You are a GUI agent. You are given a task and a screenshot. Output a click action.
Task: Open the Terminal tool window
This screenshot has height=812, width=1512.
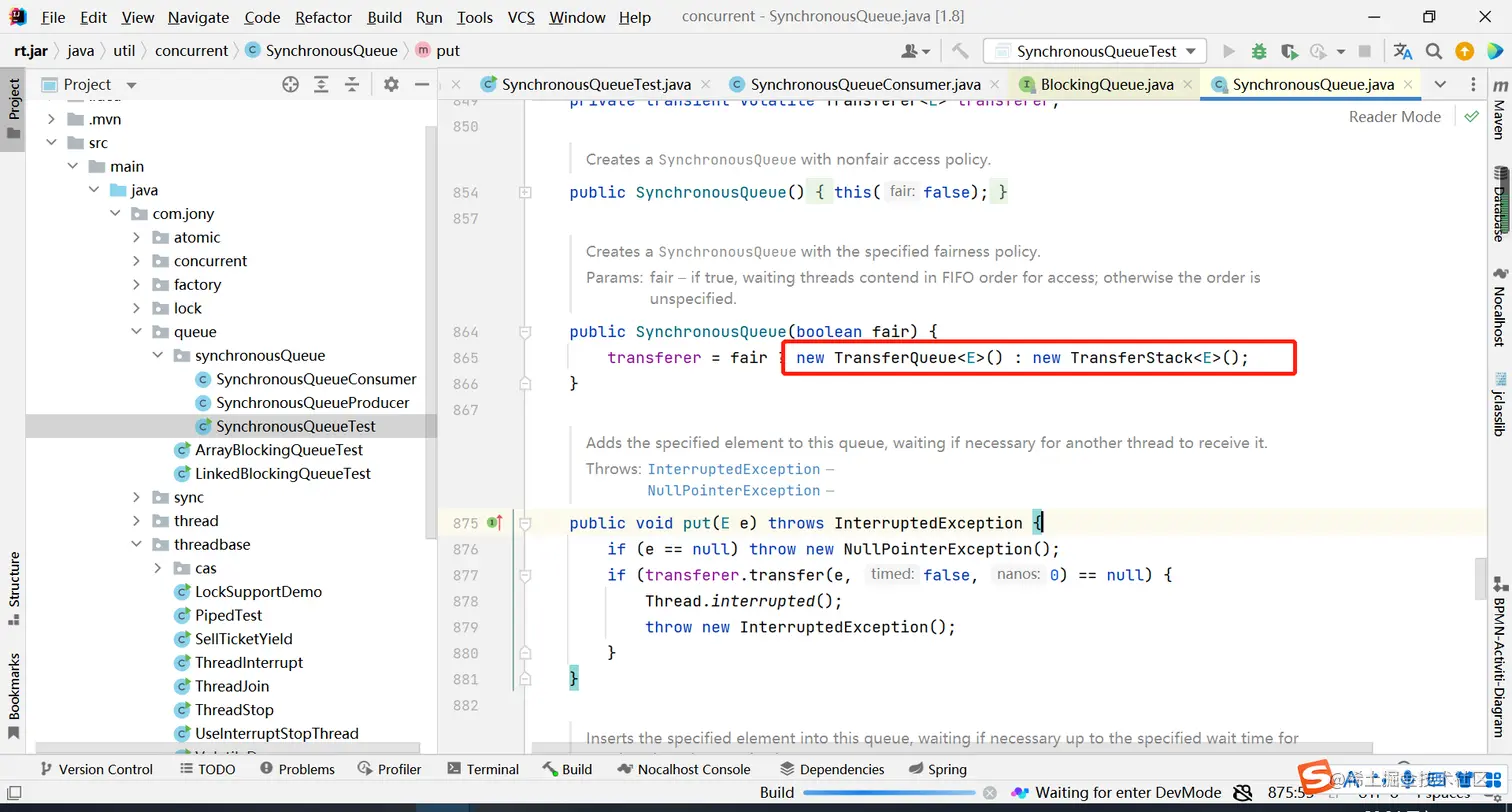[x=483, y=769]
